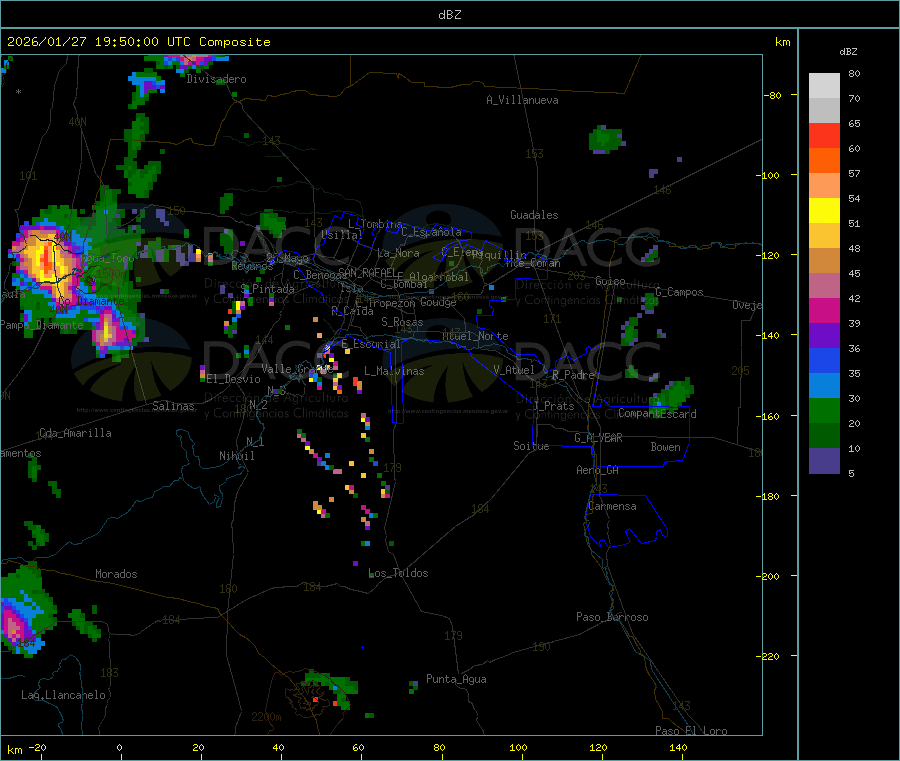Click the L_Malvinas location label
The width and height of the screenshot is (900, 761).
394,371
